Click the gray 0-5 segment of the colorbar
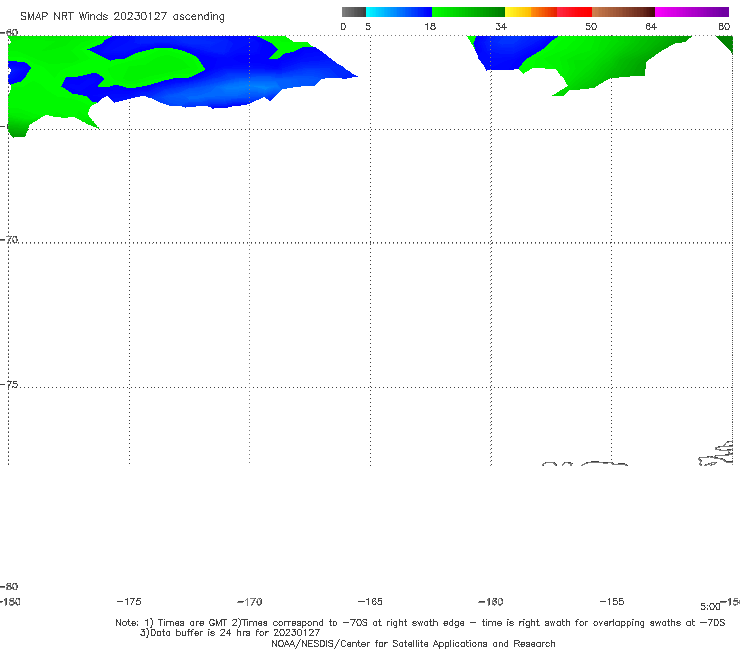Image resolution: width=740 pixels, height=650 pixels. 354,12
